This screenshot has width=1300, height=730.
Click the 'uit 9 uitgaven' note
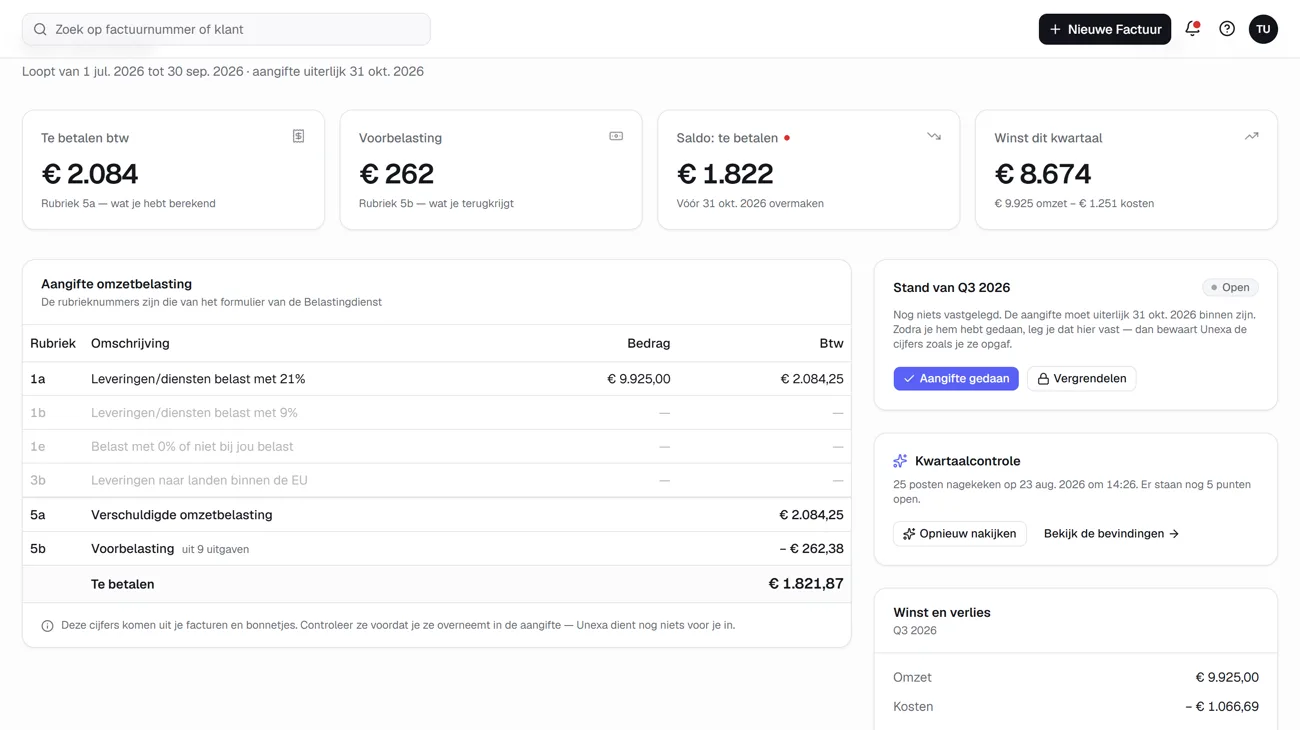215,550
